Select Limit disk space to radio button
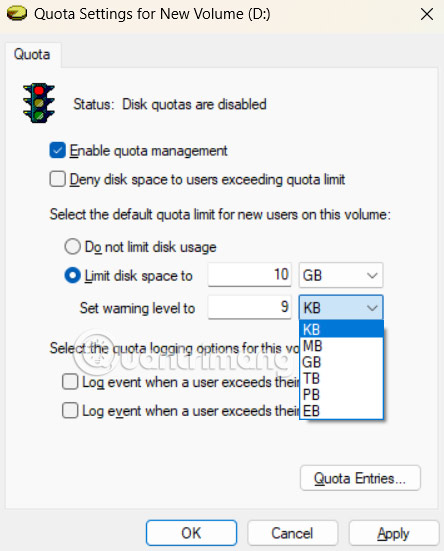Image resolution: width=444 pixels, height=551 pixels. (72, 276)
